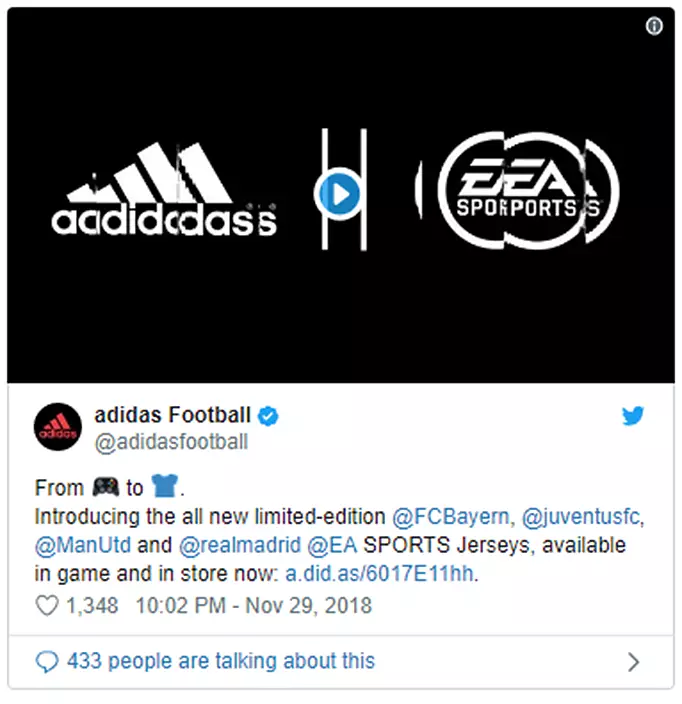Follow the @EA mention link

(x=332, y=546)
